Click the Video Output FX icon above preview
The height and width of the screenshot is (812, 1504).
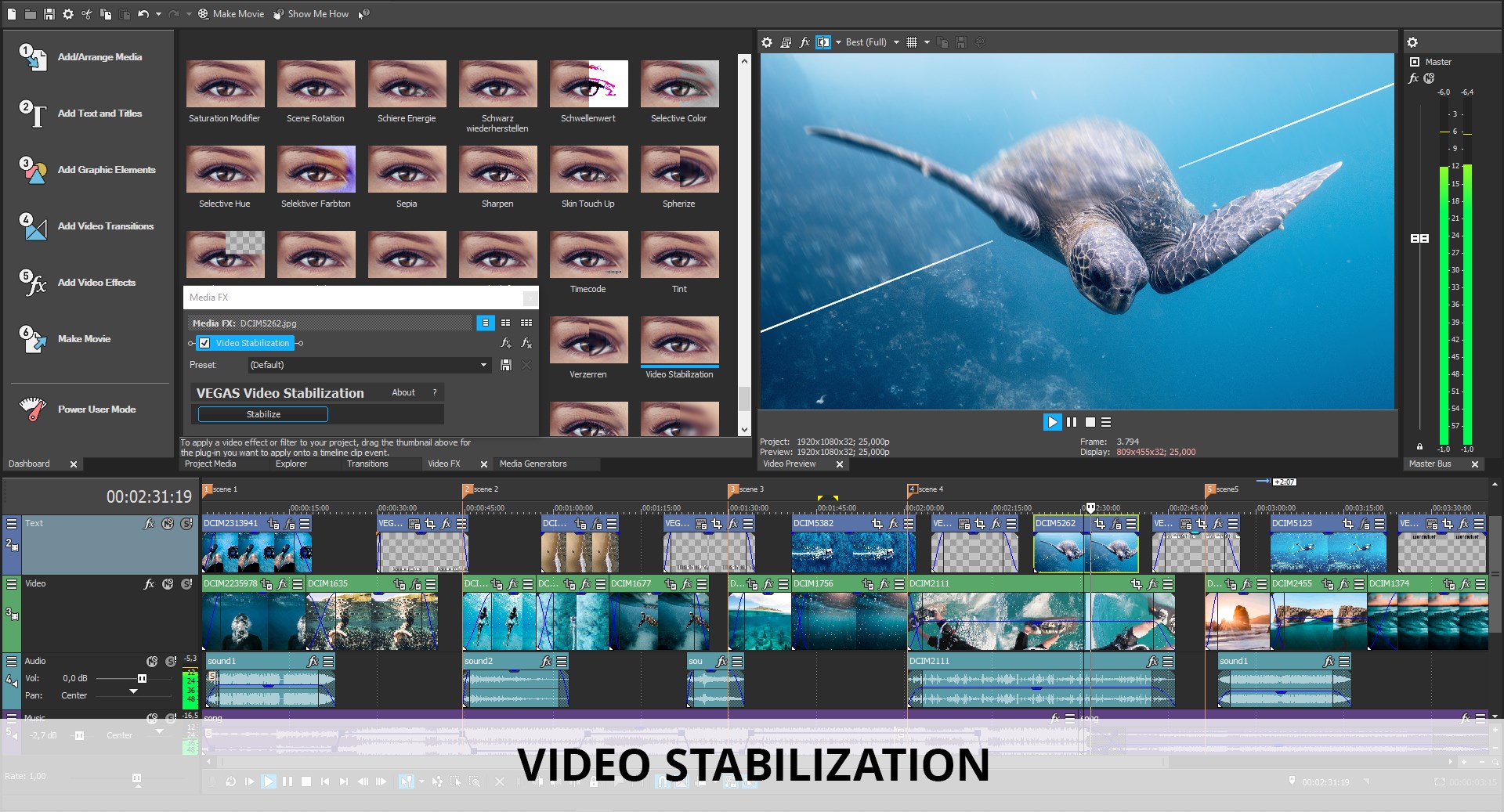point(804,42)
